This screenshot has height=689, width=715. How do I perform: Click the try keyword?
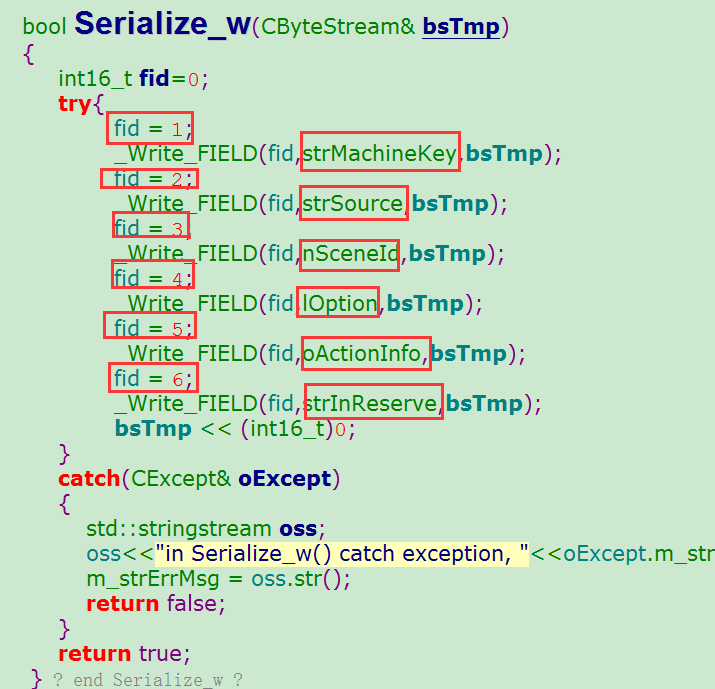[x=75, y=104]
